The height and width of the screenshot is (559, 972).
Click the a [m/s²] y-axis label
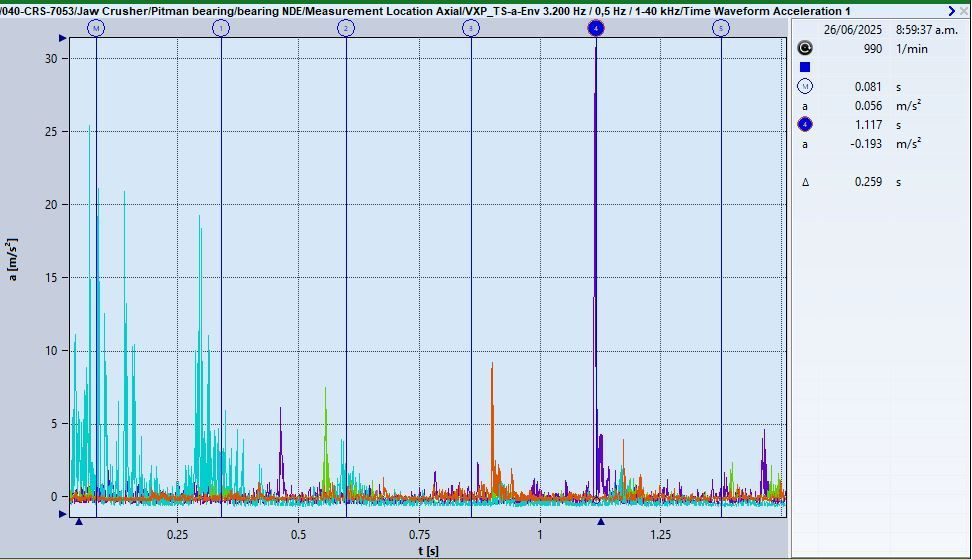pos(13,259)
